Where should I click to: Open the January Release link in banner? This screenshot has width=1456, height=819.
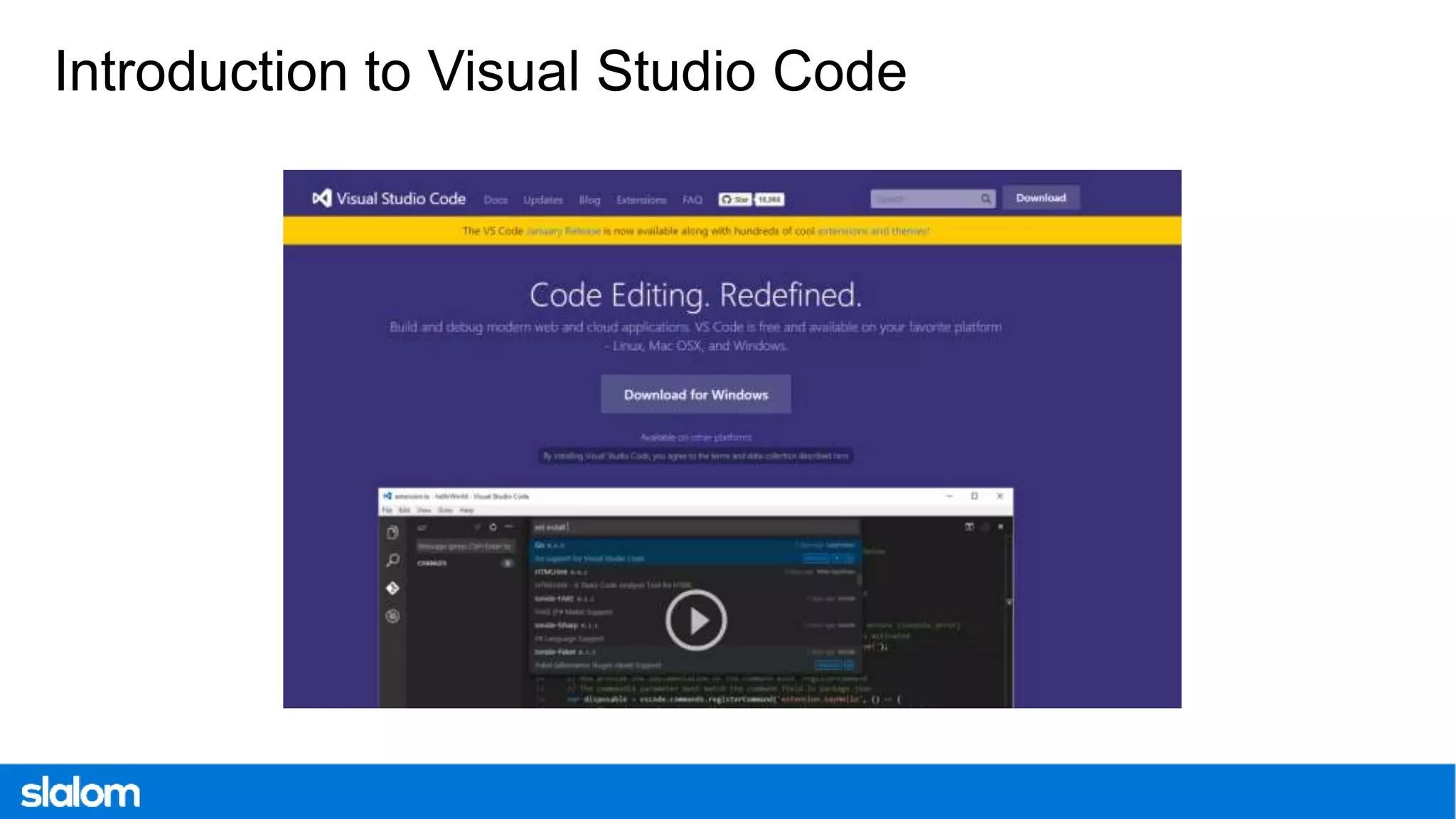[x=564, y=231]
